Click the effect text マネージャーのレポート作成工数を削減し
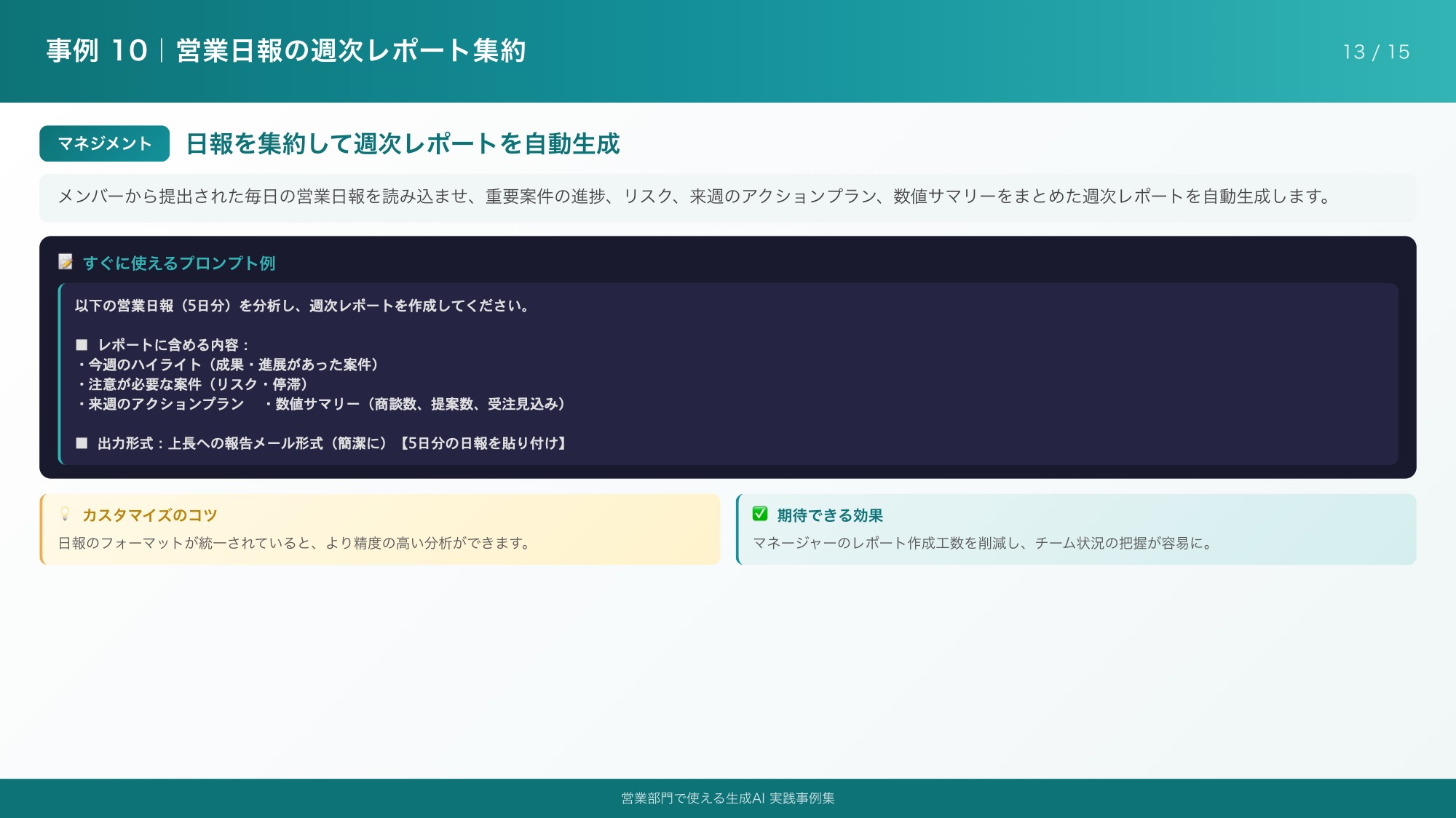 (x=984, y=543)
